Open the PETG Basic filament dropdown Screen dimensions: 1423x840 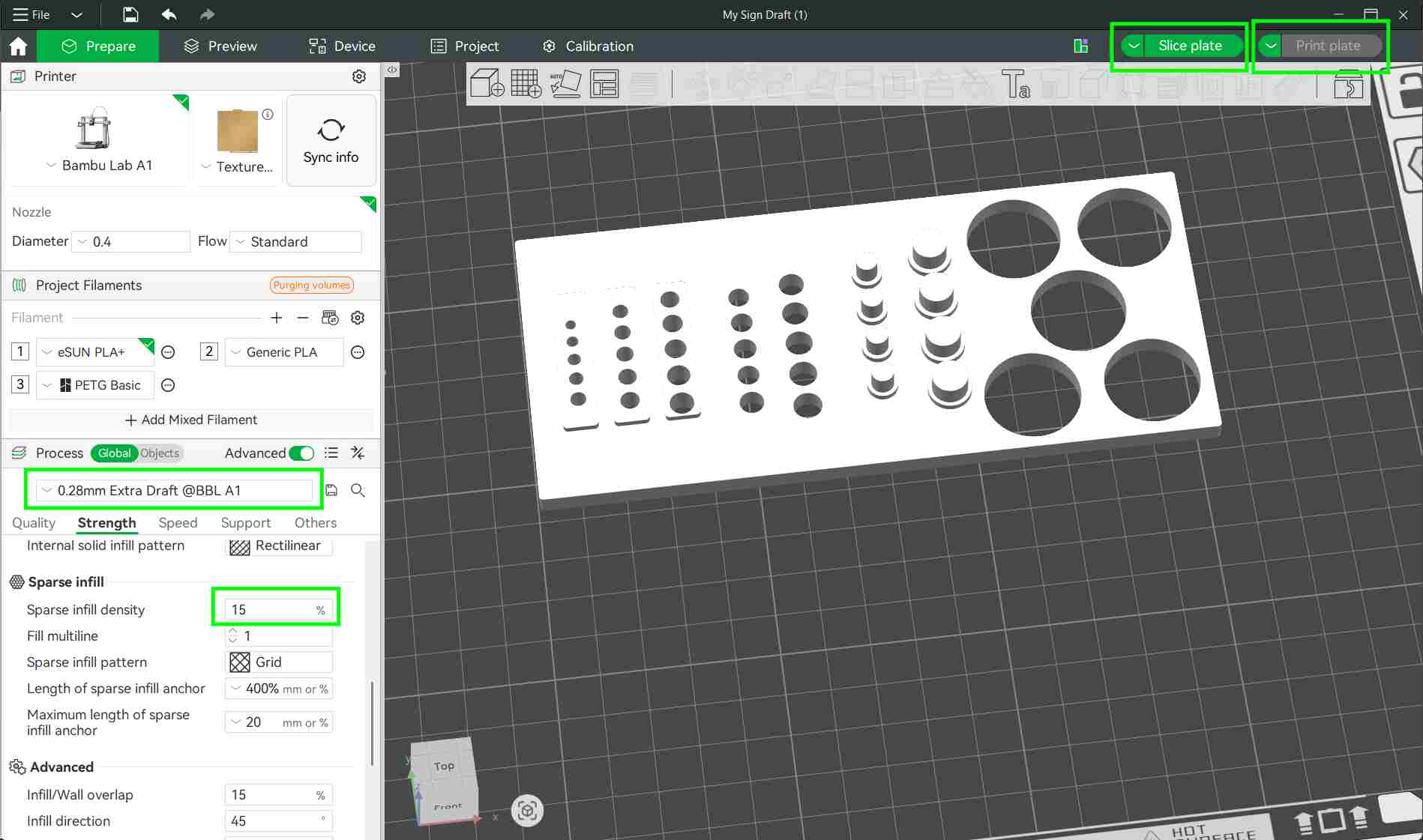pyautogui.click(x=95, y=385)
